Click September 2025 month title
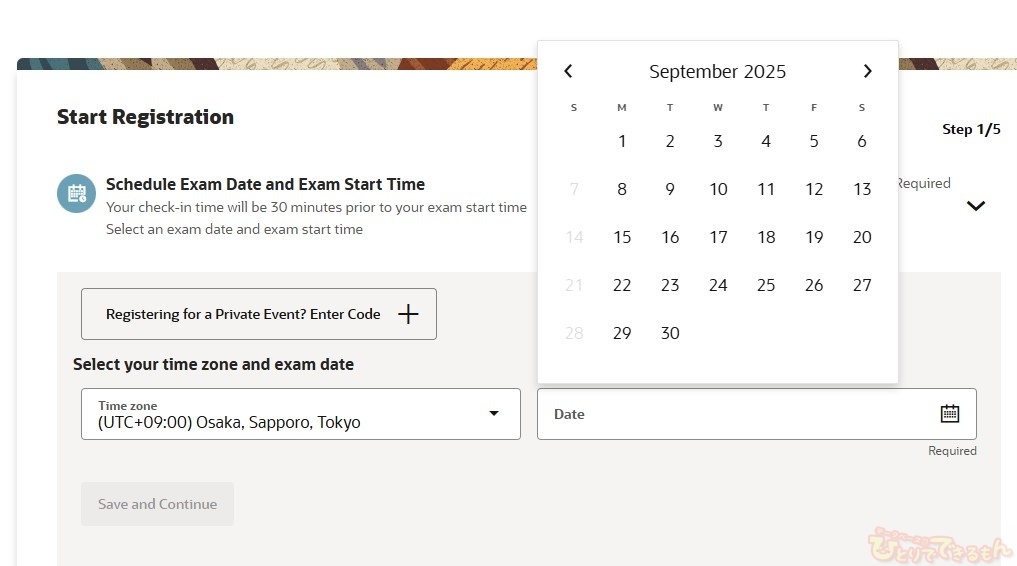This screenshot has height=566, width=1017. coord(717,71)
